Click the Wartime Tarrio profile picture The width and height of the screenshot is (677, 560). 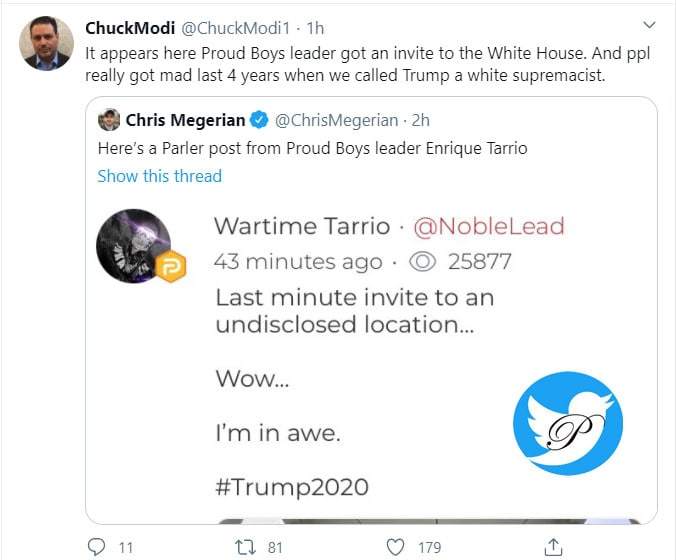pos(134,246)
